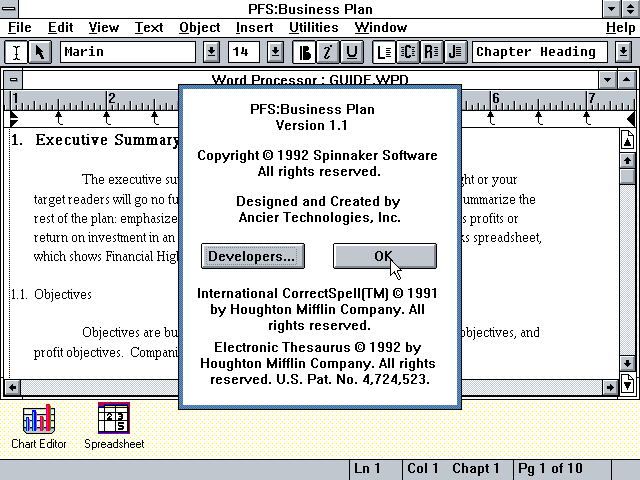Viewport: 640px width, 480px height.
Task: Open the Edit menu
Action: (60, 27)
